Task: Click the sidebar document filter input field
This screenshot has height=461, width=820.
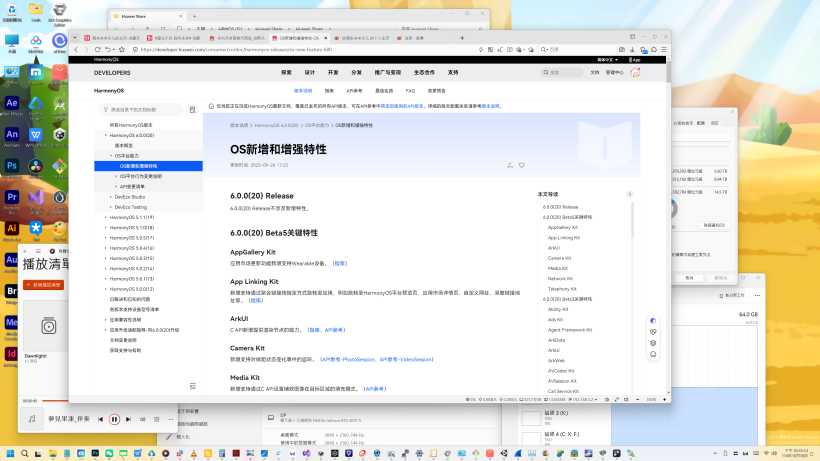Action: pos(141,110)
